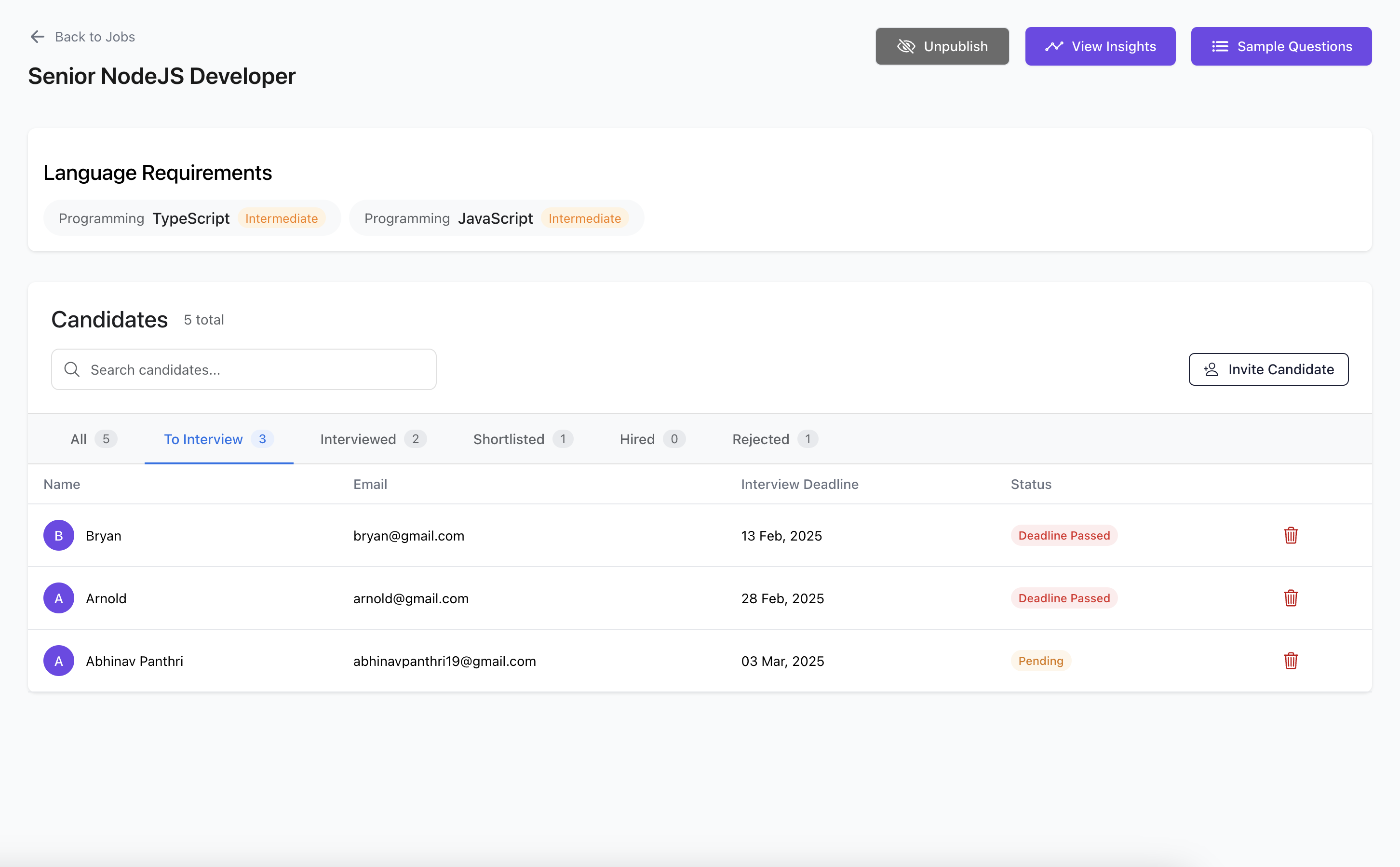Image resolution: width=1400 pixels, height=867 pixels.
Task: Click Bryan's B avatar
Action: pos(58,536)
